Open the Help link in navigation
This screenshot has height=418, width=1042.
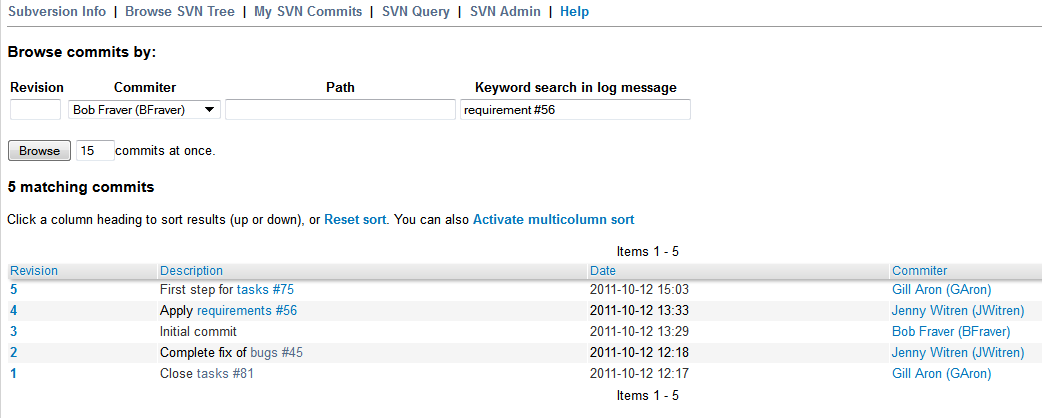574,11
